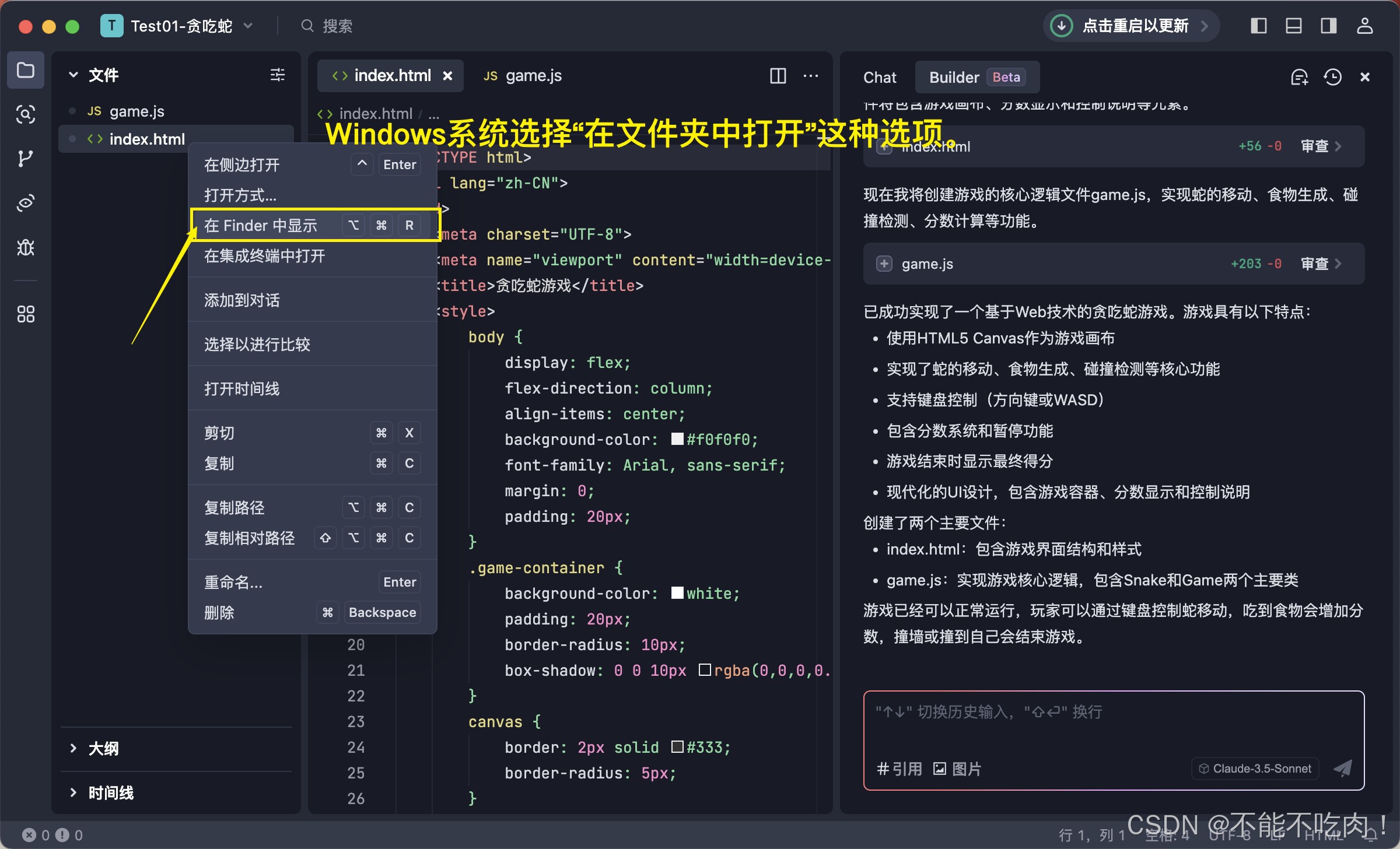1400x849 pixels.
Task: Open the Test01-贪吃蛇 project dropdown
Action: click(x=181, y=26)
